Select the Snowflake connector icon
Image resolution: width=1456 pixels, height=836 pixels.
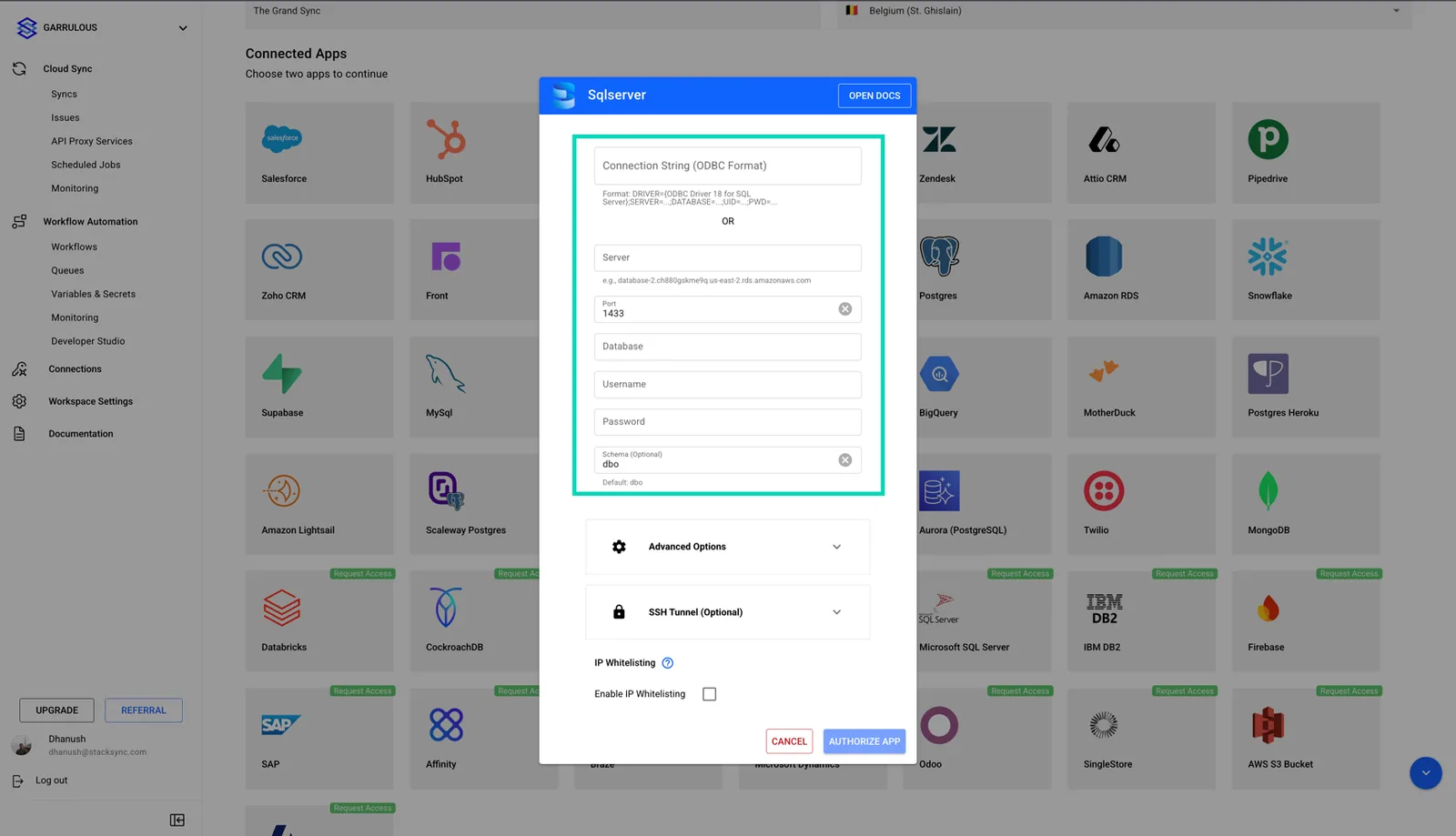point(1268,257)
